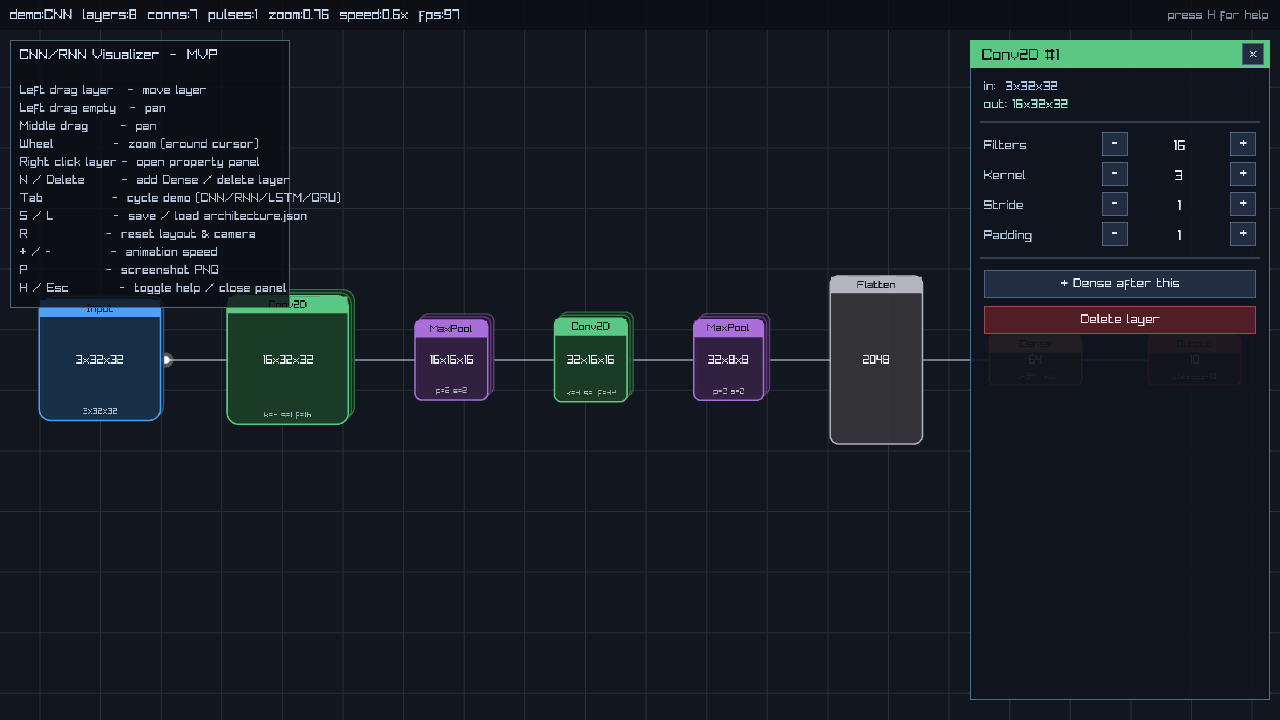
Task: Increase the Stride value with plus button
Action: pos(1243,204)
